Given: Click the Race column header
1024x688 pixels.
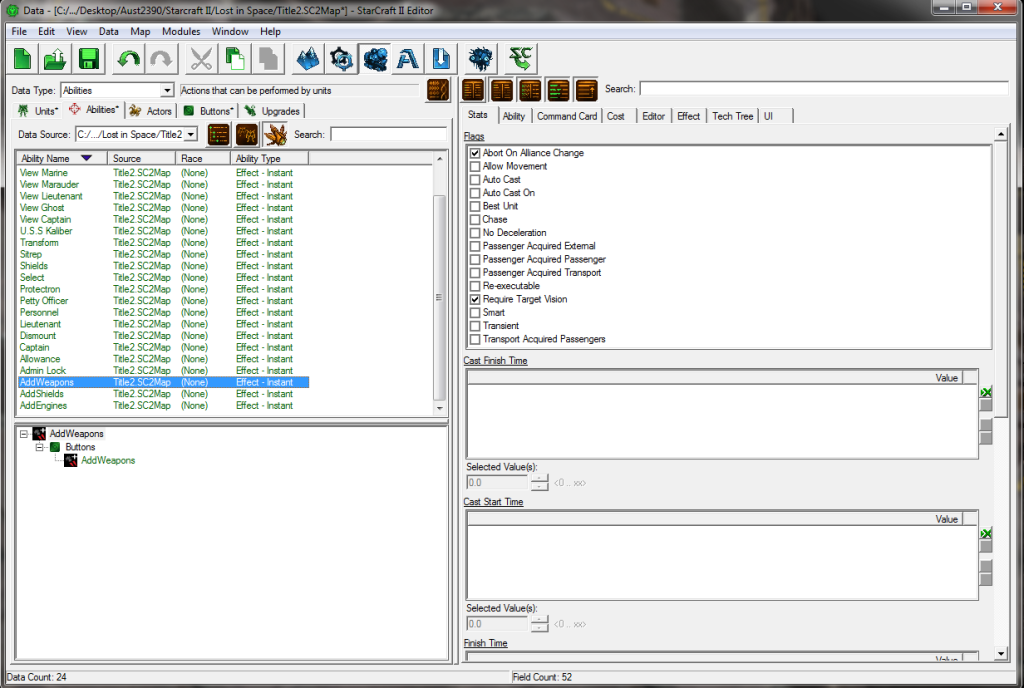Looking at the screenshot, I should point(202,158).
